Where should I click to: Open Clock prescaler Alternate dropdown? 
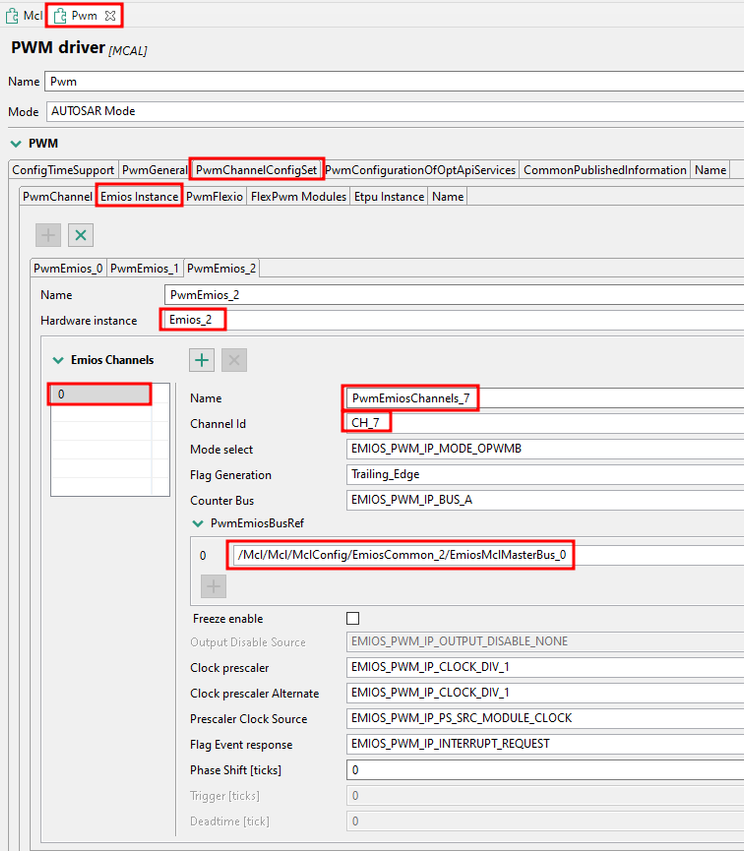pos(545,693)
